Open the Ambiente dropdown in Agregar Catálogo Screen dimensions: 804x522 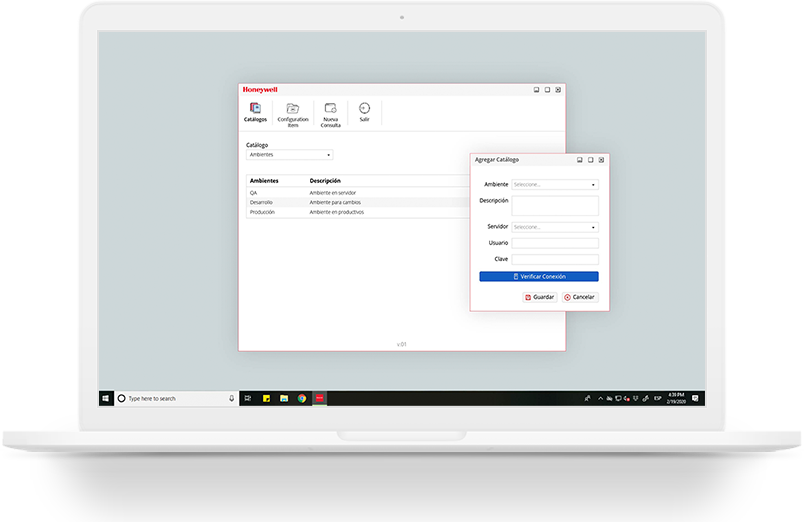pyautogui.click(x=555, y=185)
